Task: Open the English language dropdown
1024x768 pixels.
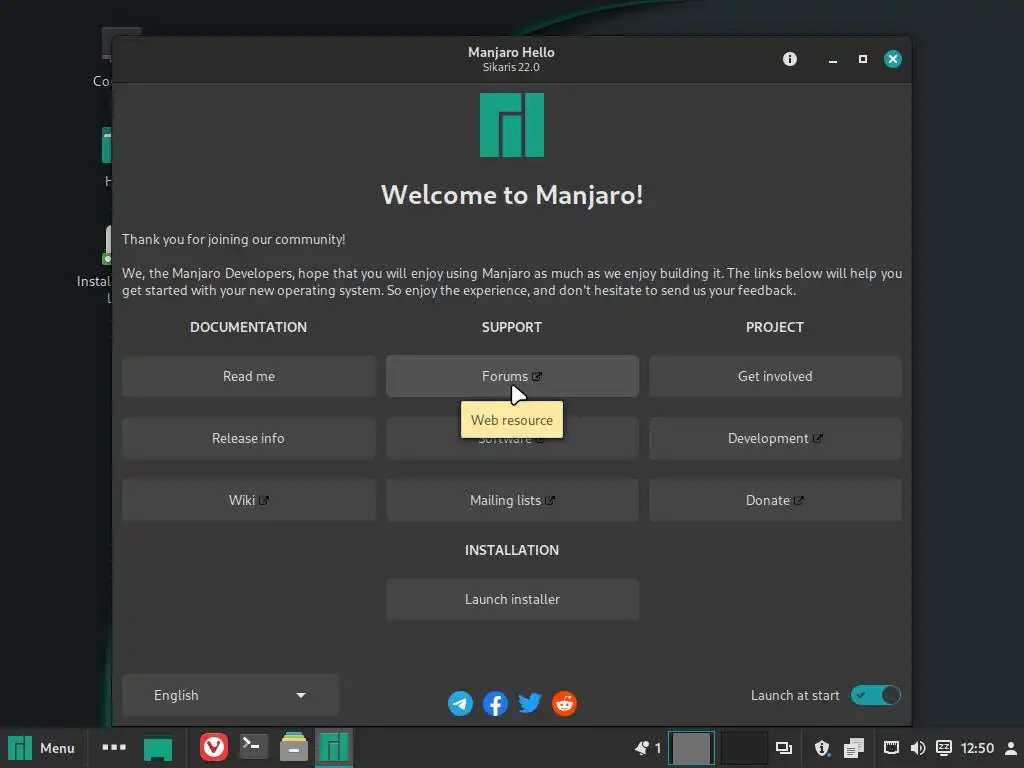Action: (x=230, y=695)
